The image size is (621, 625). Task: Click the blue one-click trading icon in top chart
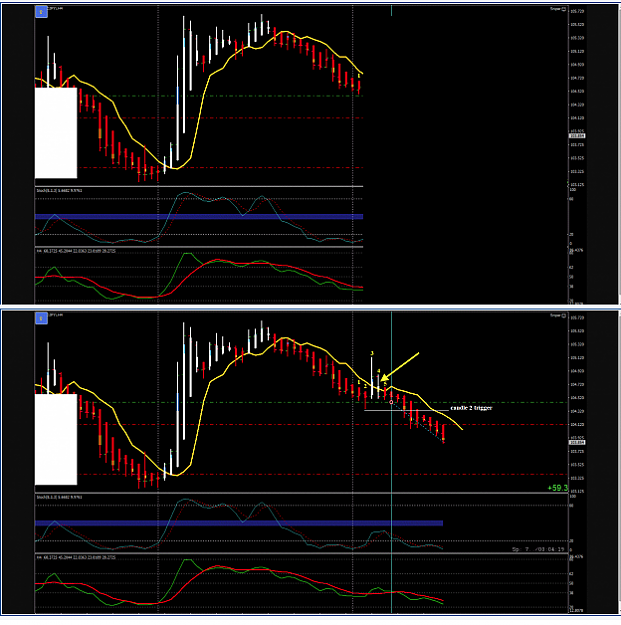(x=41, y=12)
